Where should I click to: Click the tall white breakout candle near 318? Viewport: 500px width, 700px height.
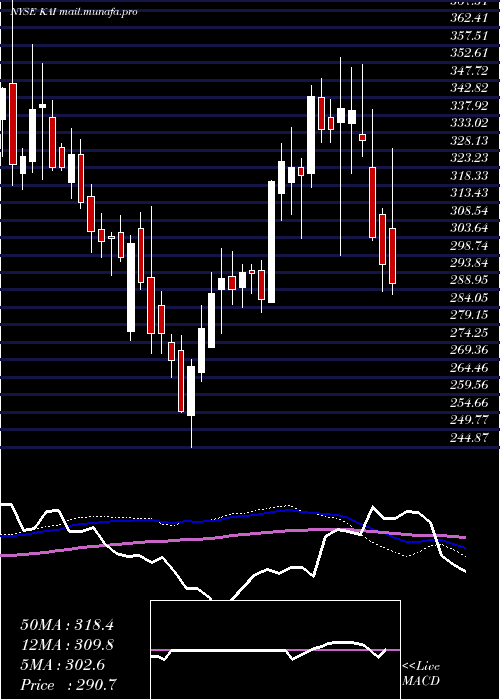coord(271,242)
